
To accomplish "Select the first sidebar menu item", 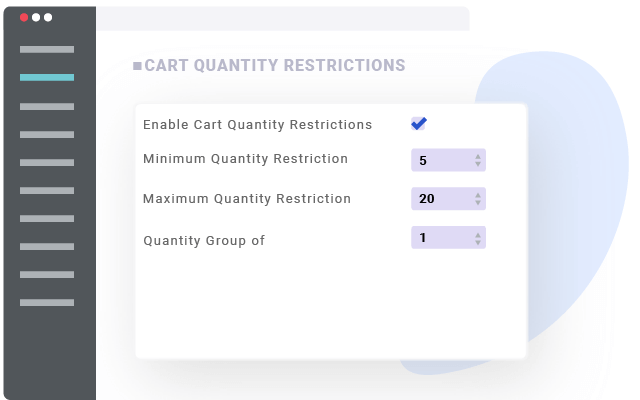I will coord(47,49).
